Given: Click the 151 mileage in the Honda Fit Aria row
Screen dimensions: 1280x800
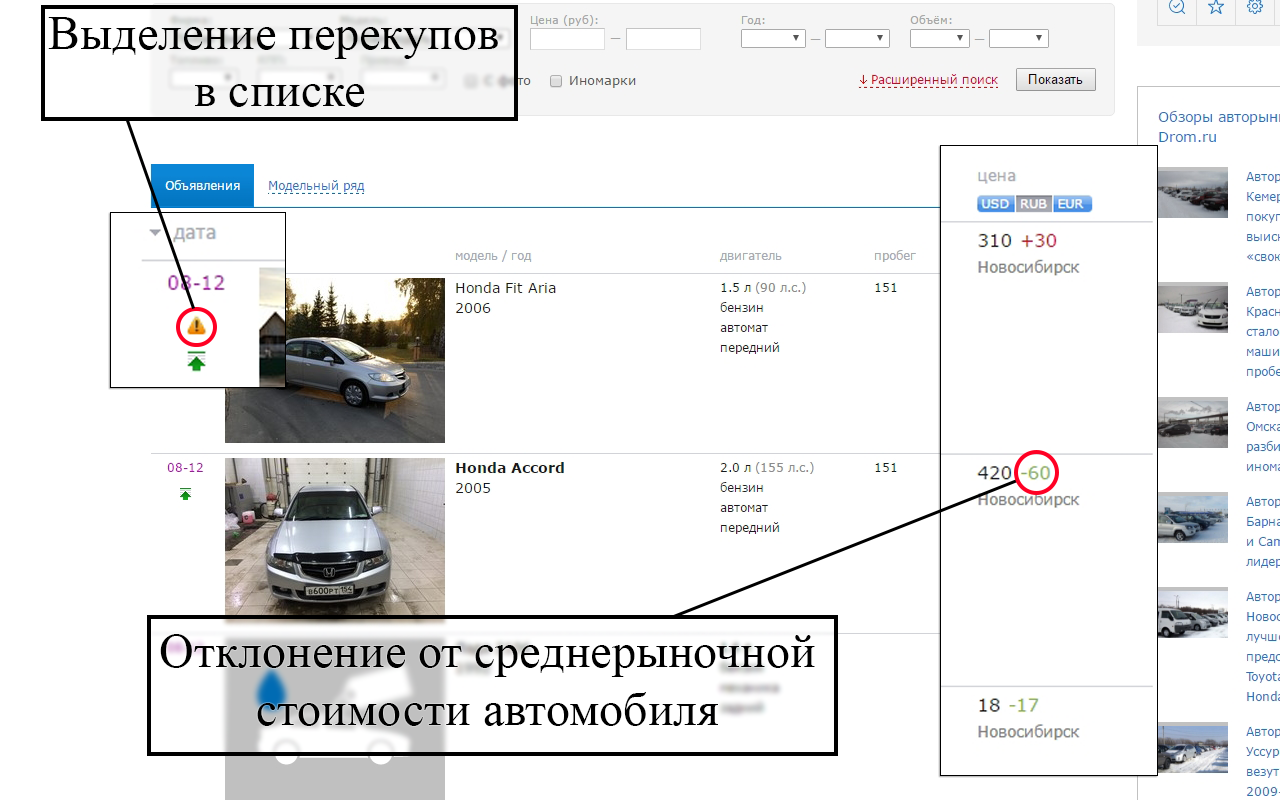Looking at the screenshot, I should pyautogui.click(x=886, y=288).
